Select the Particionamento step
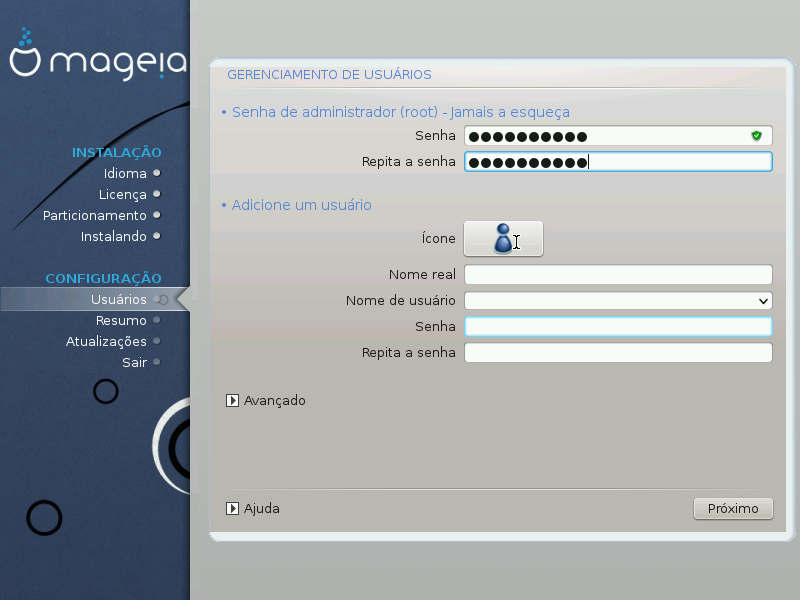This screenshot has width=800, height=600. (x=101, y=215)
